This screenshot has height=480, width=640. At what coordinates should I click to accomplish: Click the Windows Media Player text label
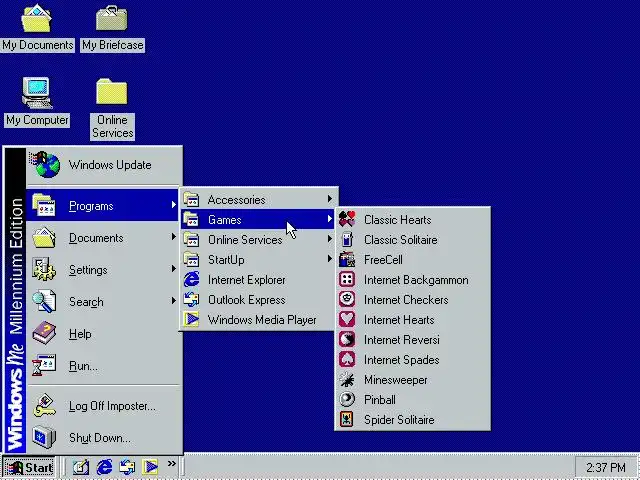[262, 320]
